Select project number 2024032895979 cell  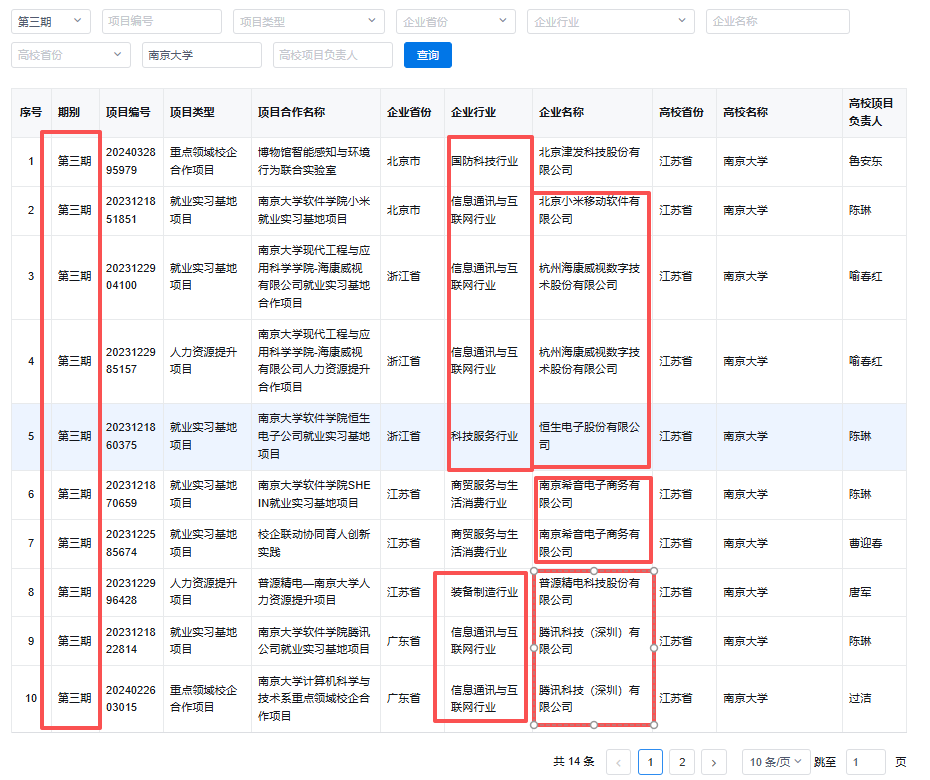pos(131,161)
